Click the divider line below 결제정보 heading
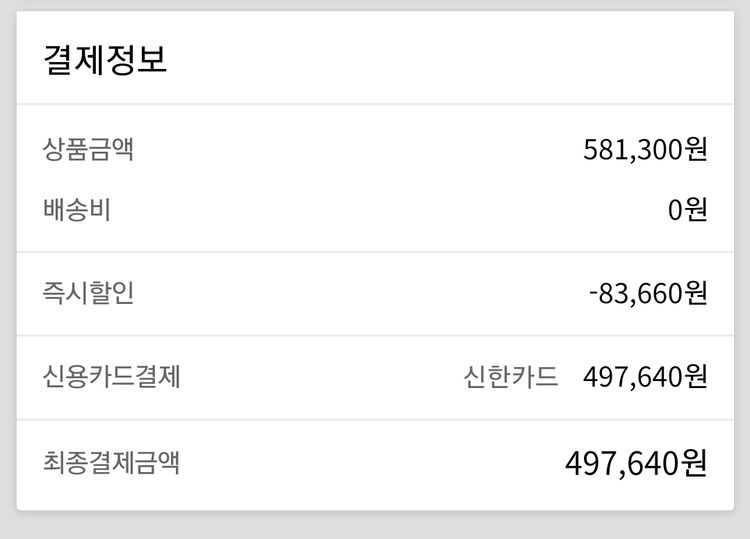 click(x=375, y=104)
